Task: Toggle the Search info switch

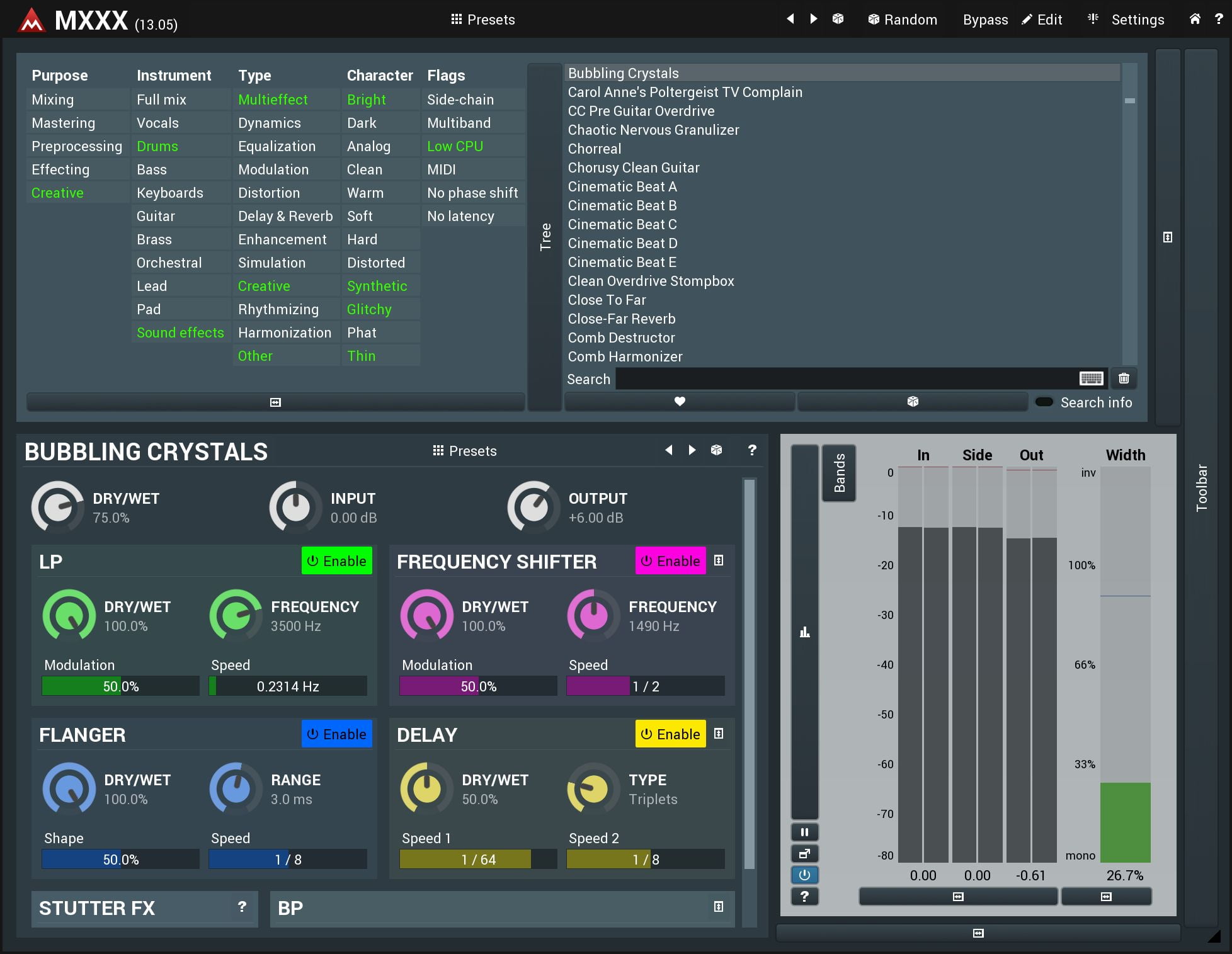Action: click(1044, 402)
